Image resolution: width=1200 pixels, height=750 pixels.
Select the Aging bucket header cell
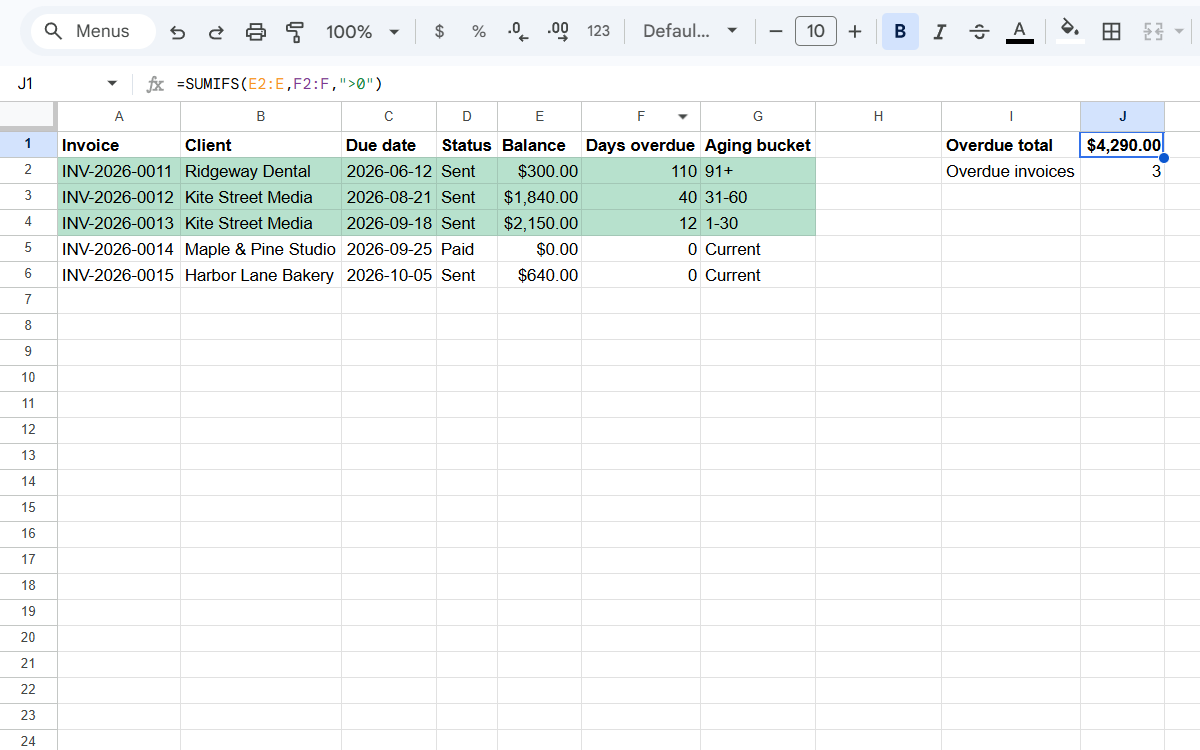[x=758, y=145]
